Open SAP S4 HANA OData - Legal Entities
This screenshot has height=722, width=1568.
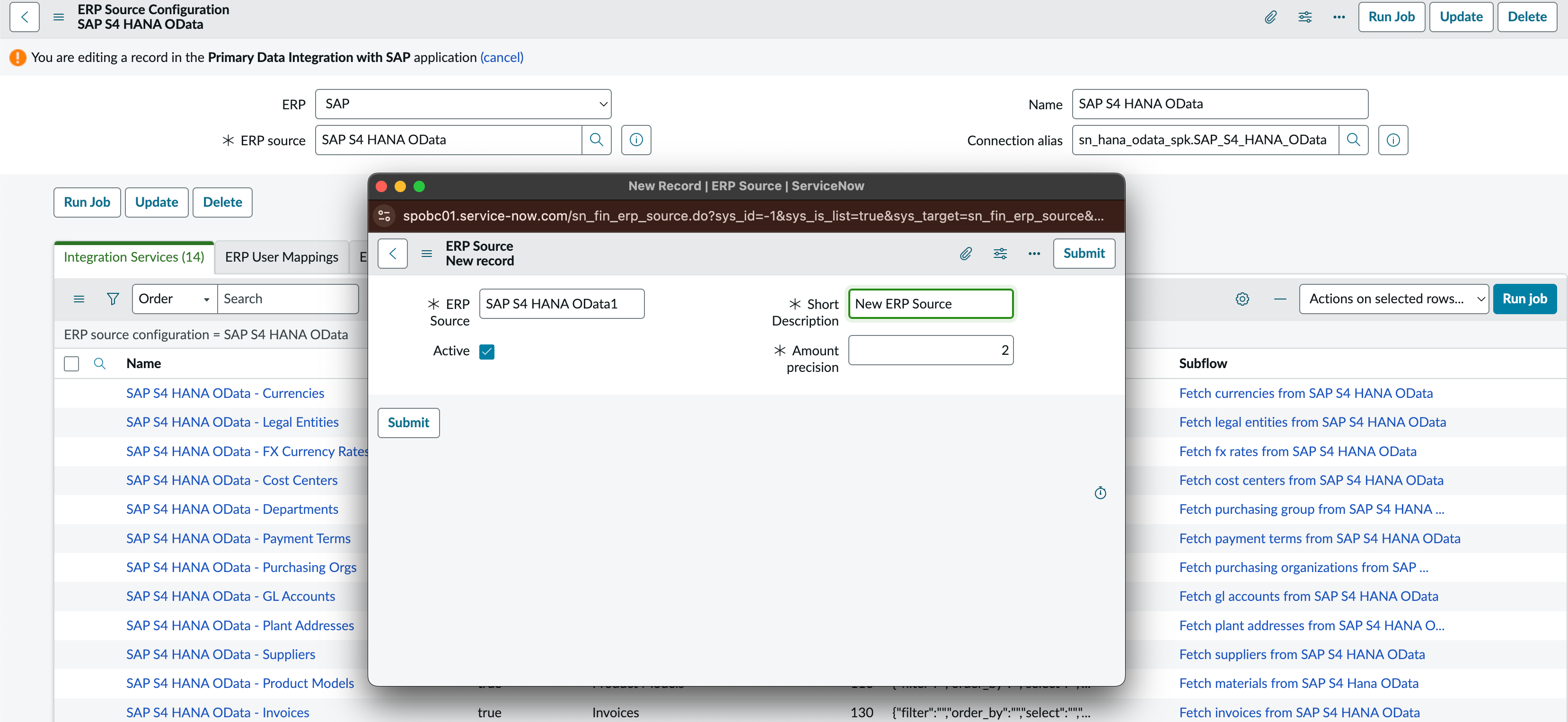(x=232, y=422)
